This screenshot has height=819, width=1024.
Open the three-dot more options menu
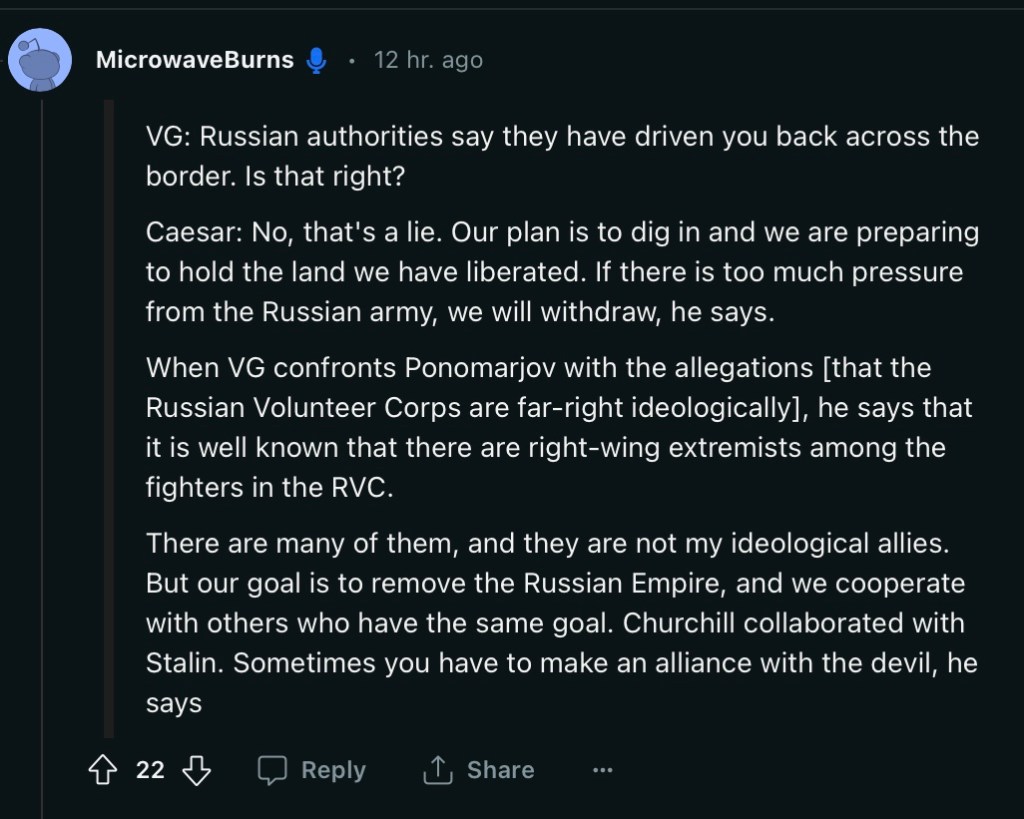pos(602,770)
